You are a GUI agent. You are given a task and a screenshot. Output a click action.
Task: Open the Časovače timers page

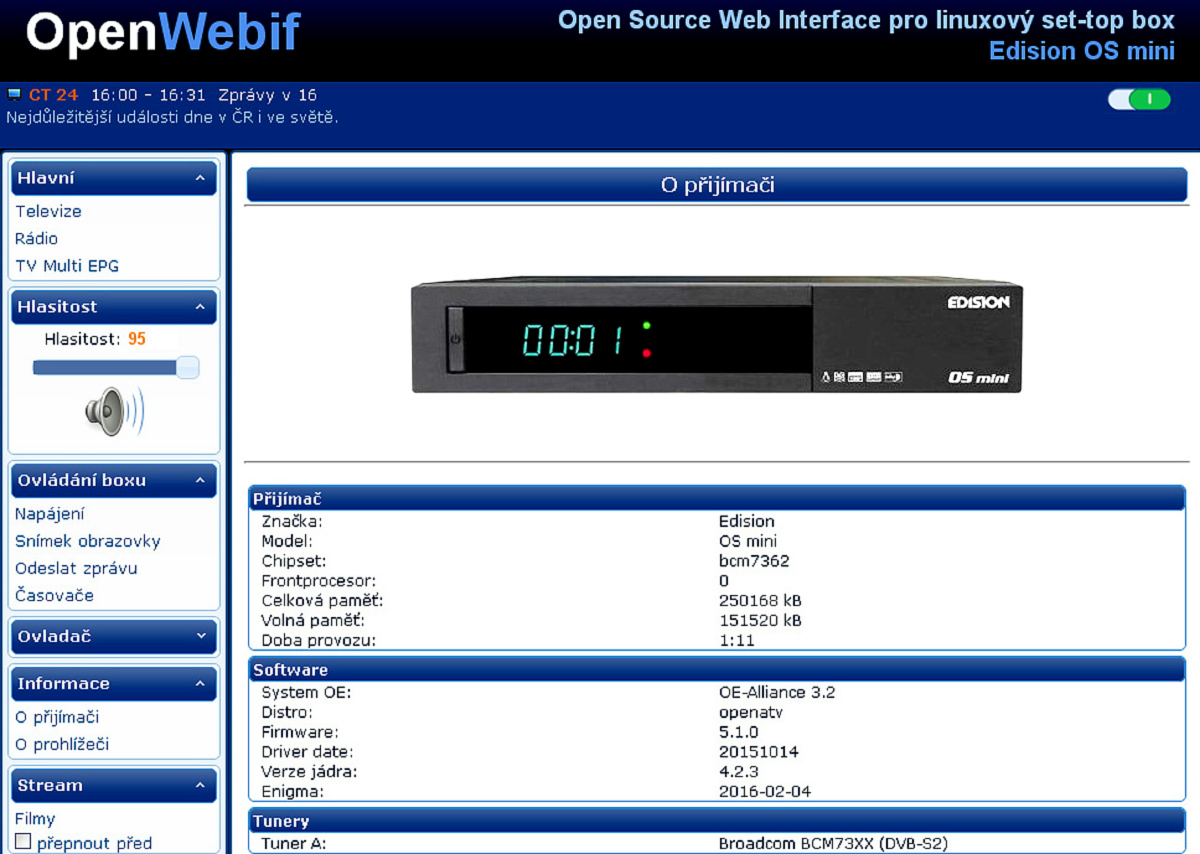[54, 595]
